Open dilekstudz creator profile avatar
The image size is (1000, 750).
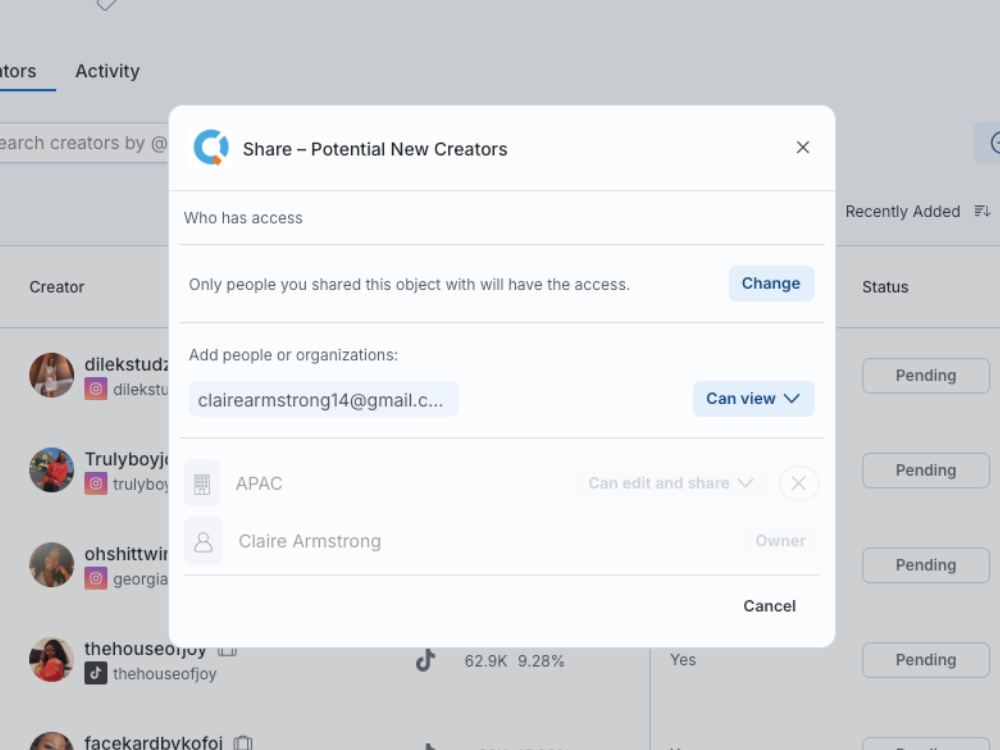pos(52,375)
